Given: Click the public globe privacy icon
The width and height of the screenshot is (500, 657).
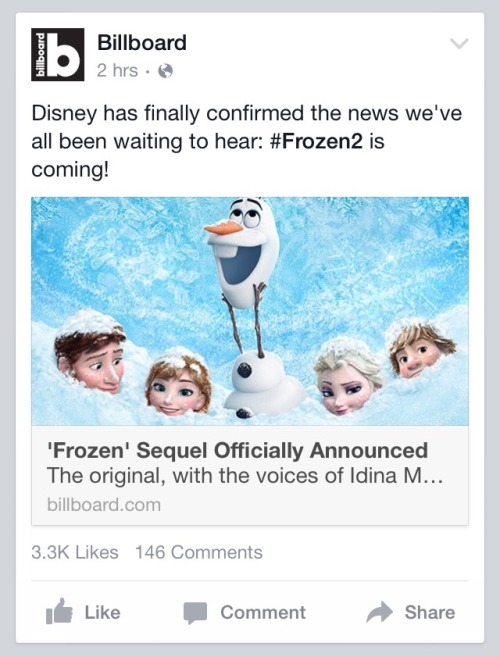Looking at the screenshot, I should 165,71.
